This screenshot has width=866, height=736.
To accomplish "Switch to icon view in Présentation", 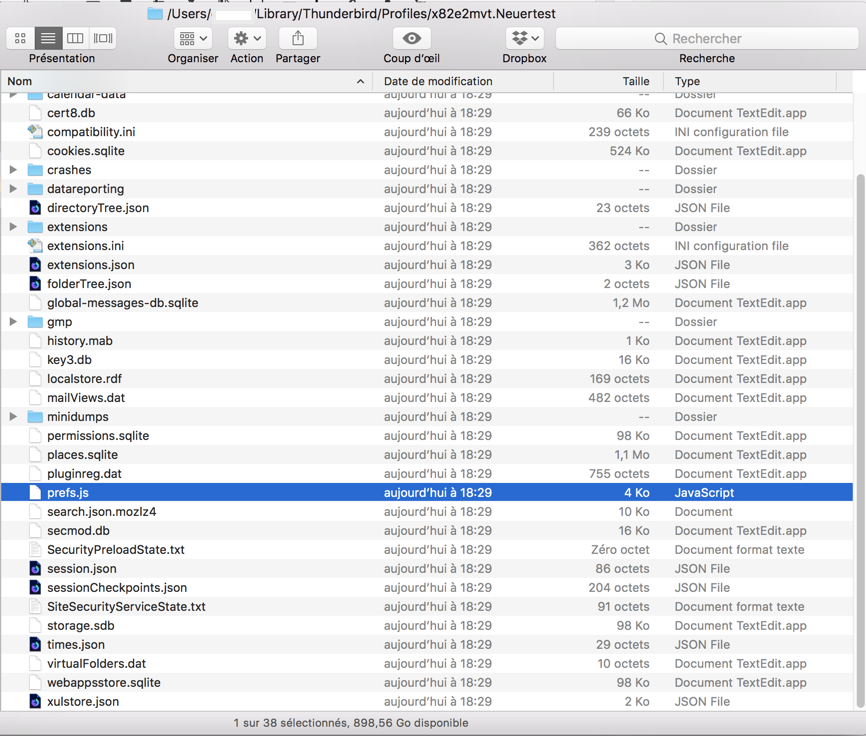I will pyautogui.click(x=20, y=38).
